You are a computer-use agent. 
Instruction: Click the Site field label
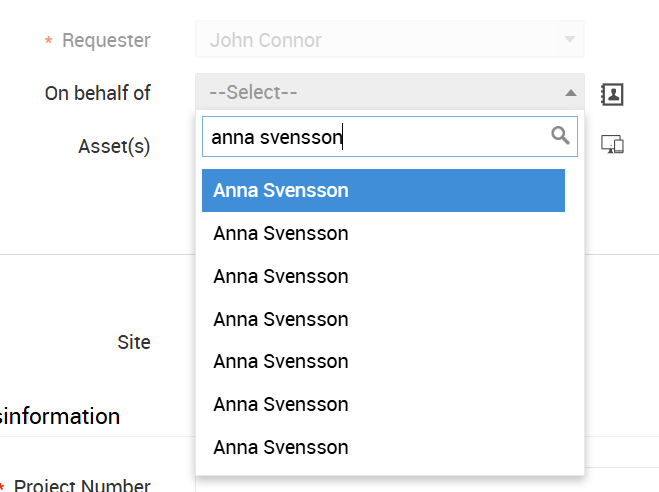click(x=134, y=342)
